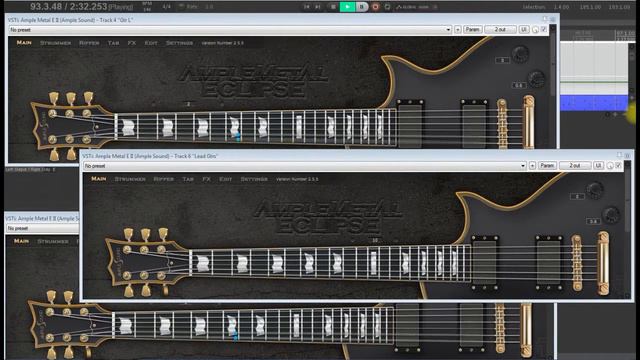Click the + preset button in Gtr L window

(x=458, y=30)
